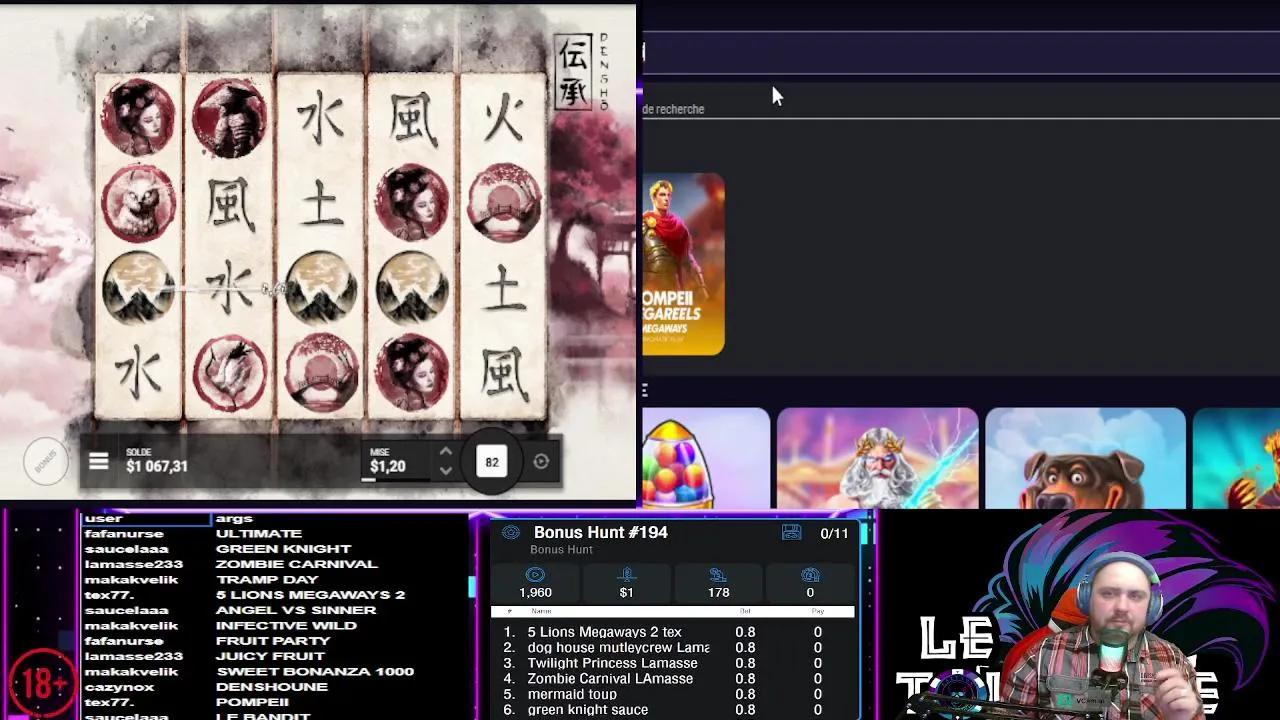Click the 'Name' column header in hunt table
The width and height of the screenshot is (1280, 720).
(541, 611)
